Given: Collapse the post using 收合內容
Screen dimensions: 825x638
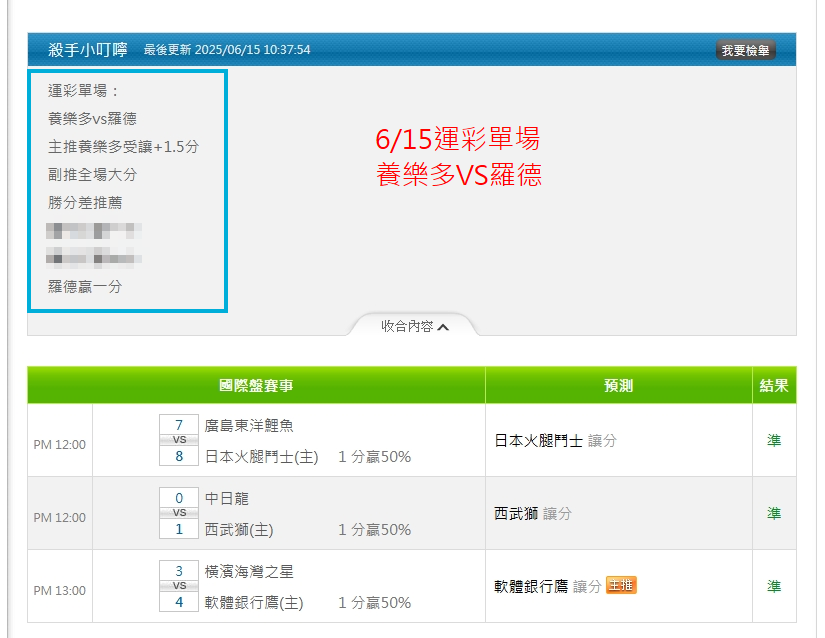Looking at the screenshot, I should (x=415, y=326).
